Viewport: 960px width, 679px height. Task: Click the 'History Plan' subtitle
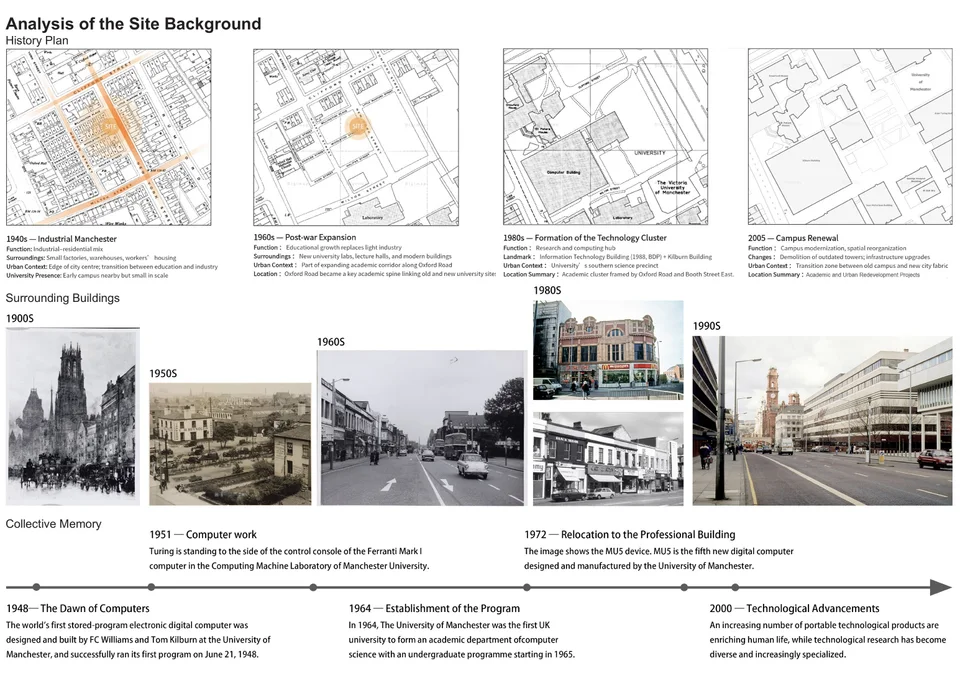[37, 40]
